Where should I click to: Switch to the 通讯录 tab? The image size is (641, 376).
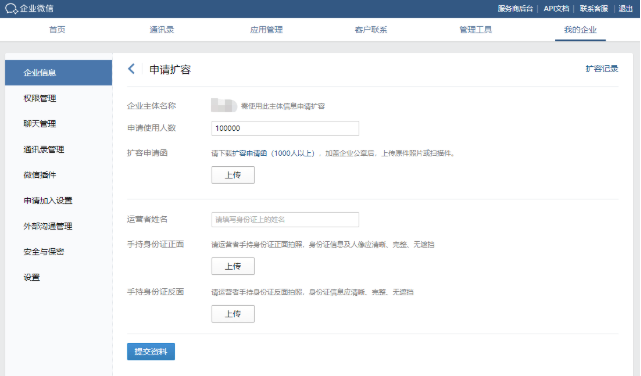pyautogui.click(x=162, y=29)
